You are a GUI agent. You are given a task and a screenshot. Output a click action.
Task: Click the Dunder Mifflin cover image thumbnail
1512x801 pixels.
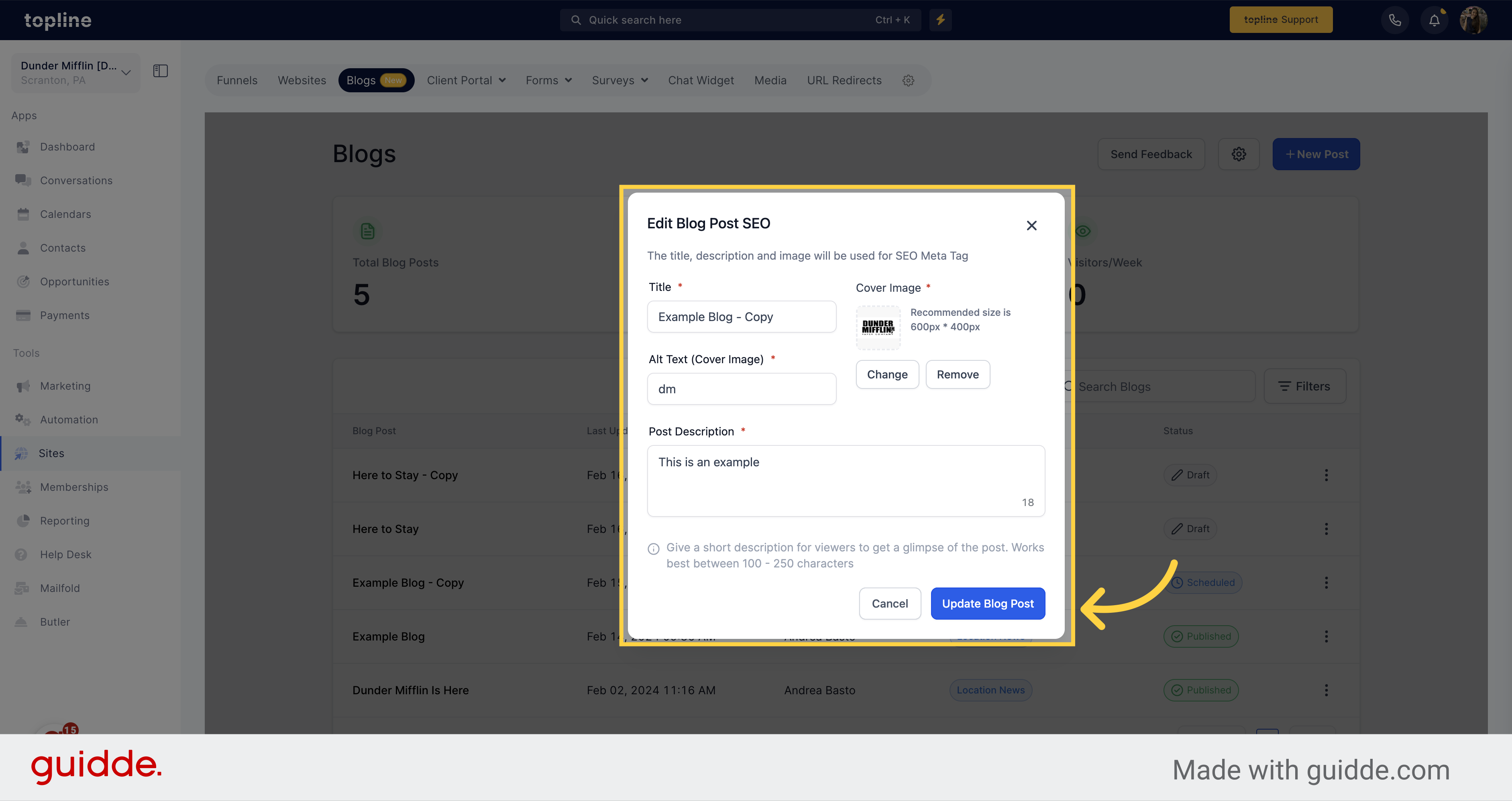click(x=878, y=327)
